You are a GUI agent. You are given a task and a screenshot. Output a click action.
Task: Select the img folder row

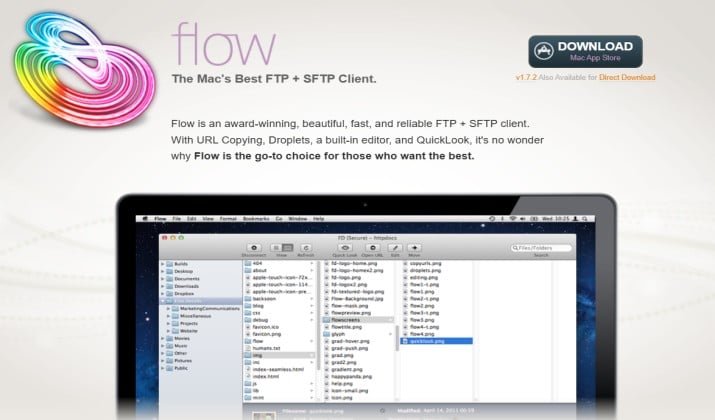coord(280,355)
